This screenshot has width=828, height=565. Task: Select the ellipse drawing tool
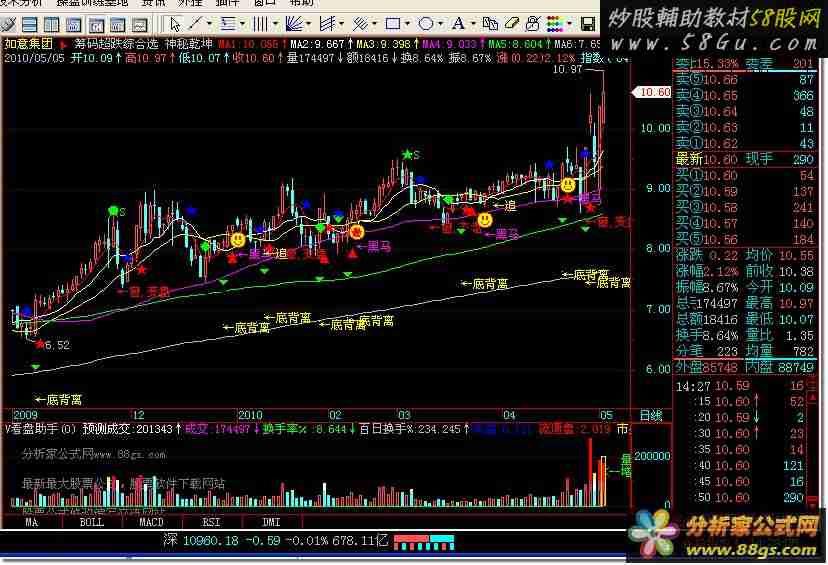pyautogui.click(x=426, y=24)
